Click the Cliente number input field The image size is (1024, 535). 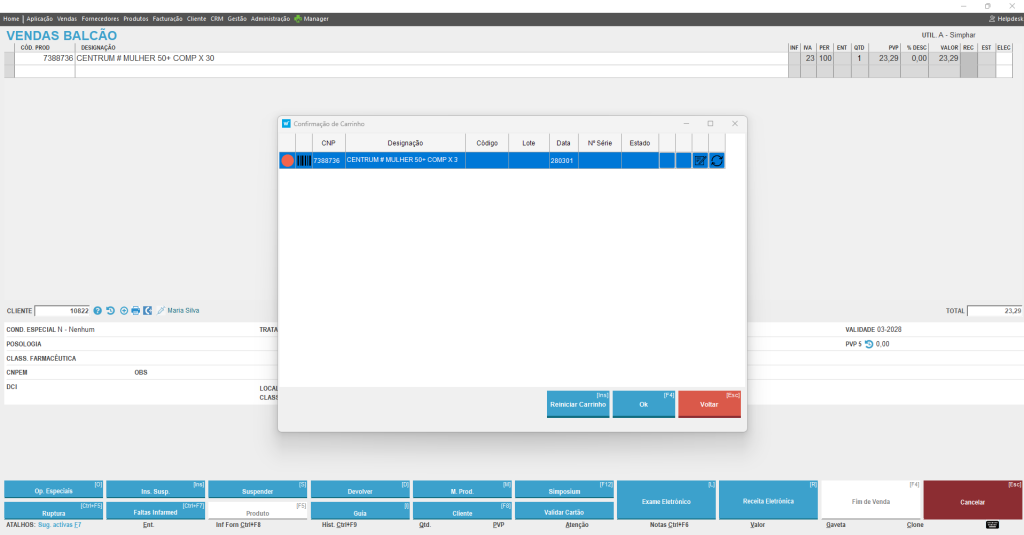62,311
